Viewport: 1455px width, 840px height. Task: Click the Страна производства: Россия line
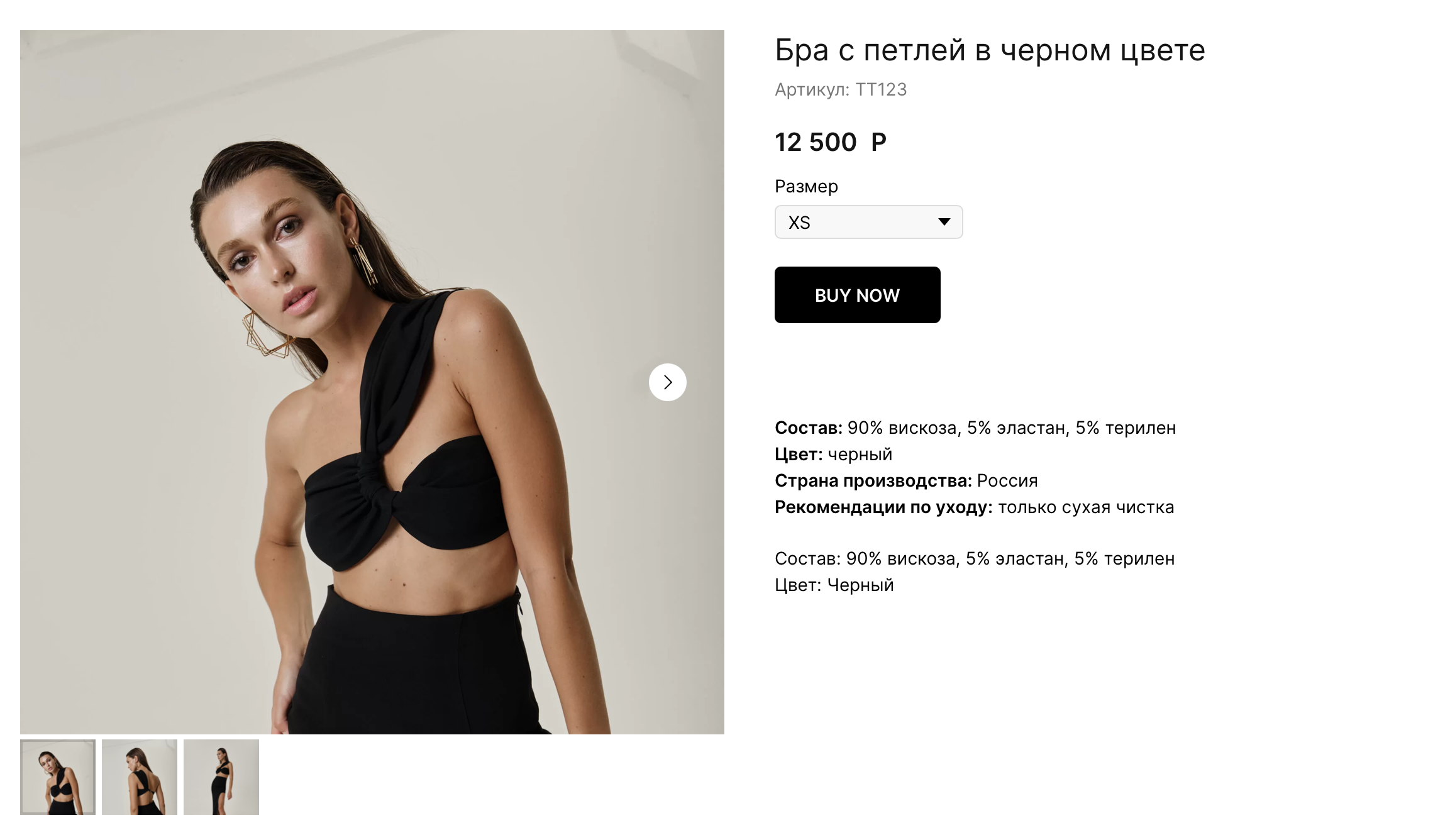(x=906, y=481)
